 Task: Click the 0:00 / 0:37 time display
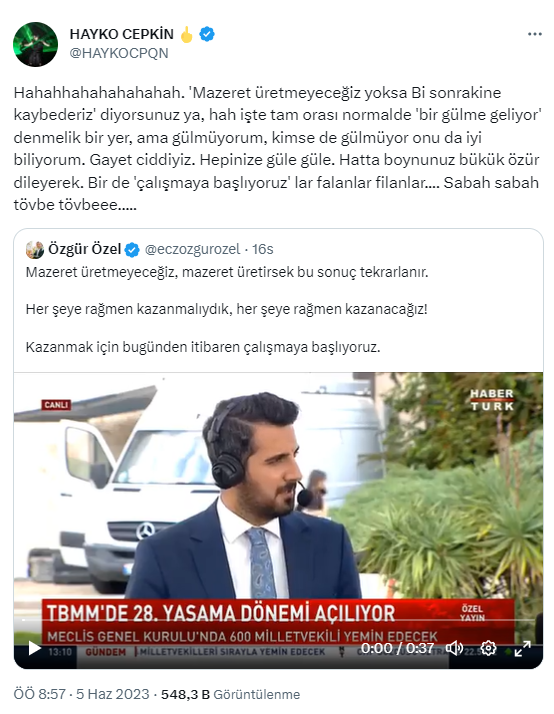[397, 648]
